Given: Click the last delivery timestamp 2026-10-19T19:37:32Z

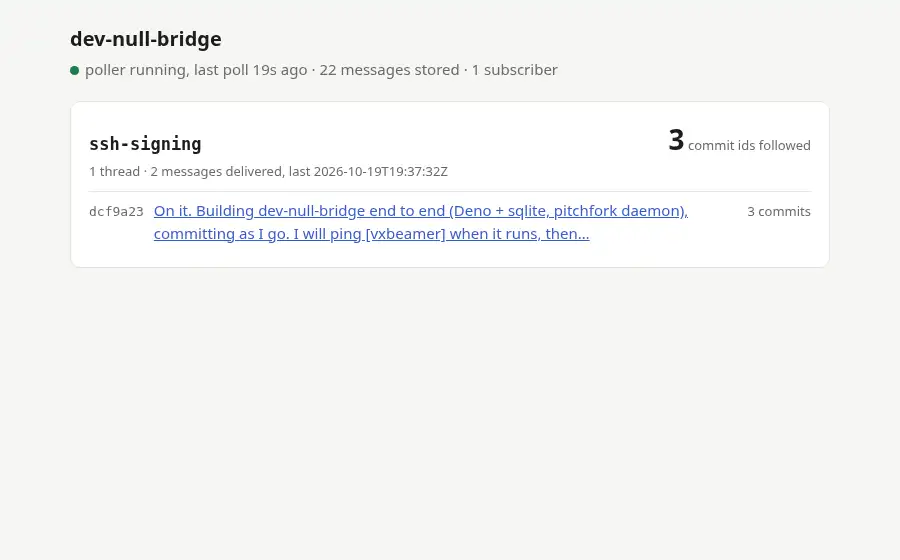Looking at the screenshot, I should click(381, 172).
